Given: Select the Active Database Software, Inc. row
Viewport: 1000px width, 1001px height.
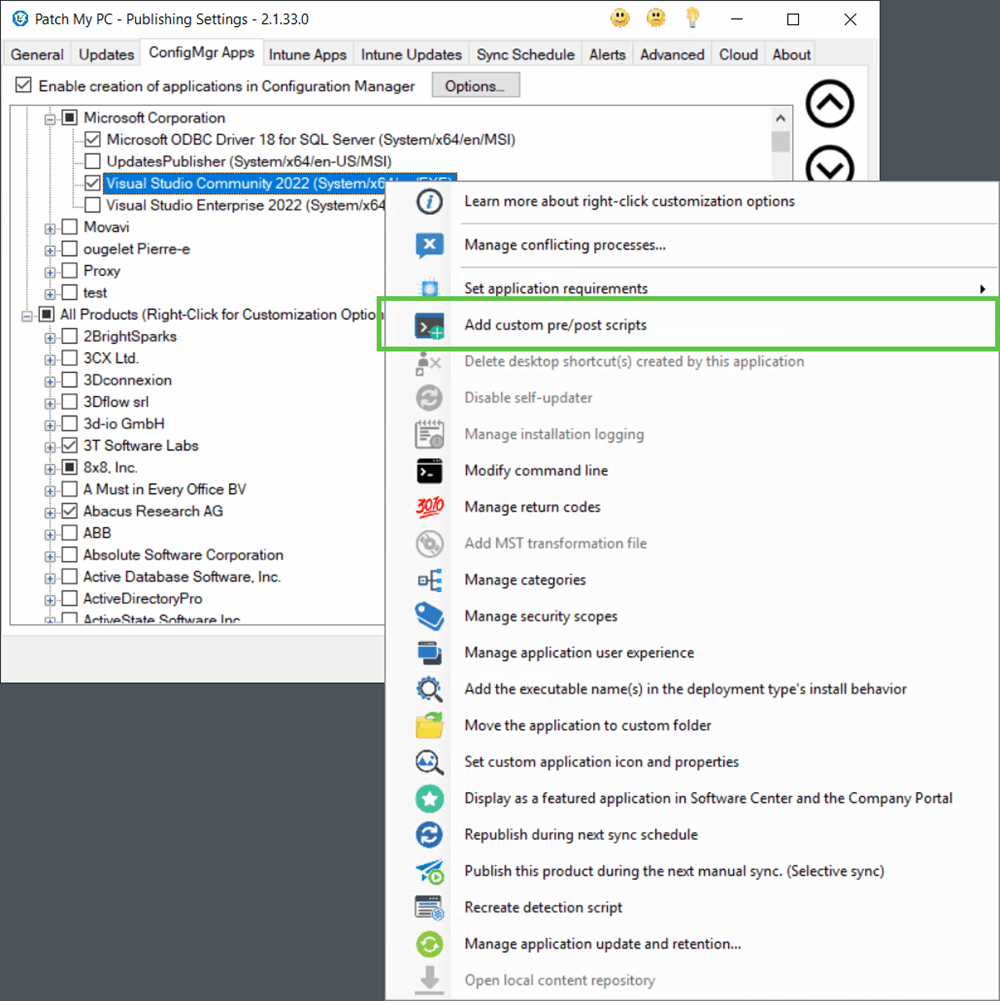Looking at the screenshot, I should click(182, 576).
